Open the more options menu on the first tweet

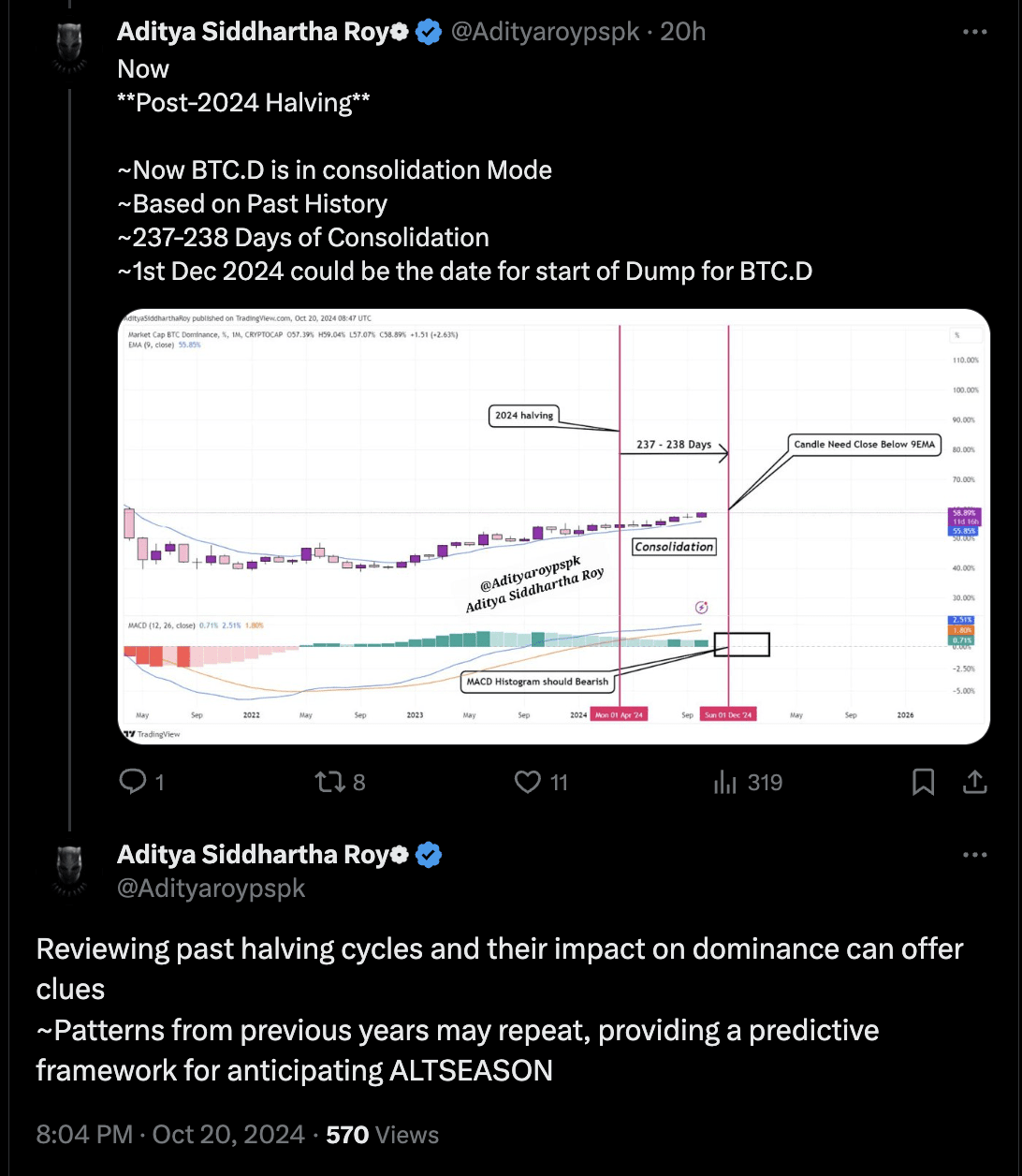tap(974, 31)
